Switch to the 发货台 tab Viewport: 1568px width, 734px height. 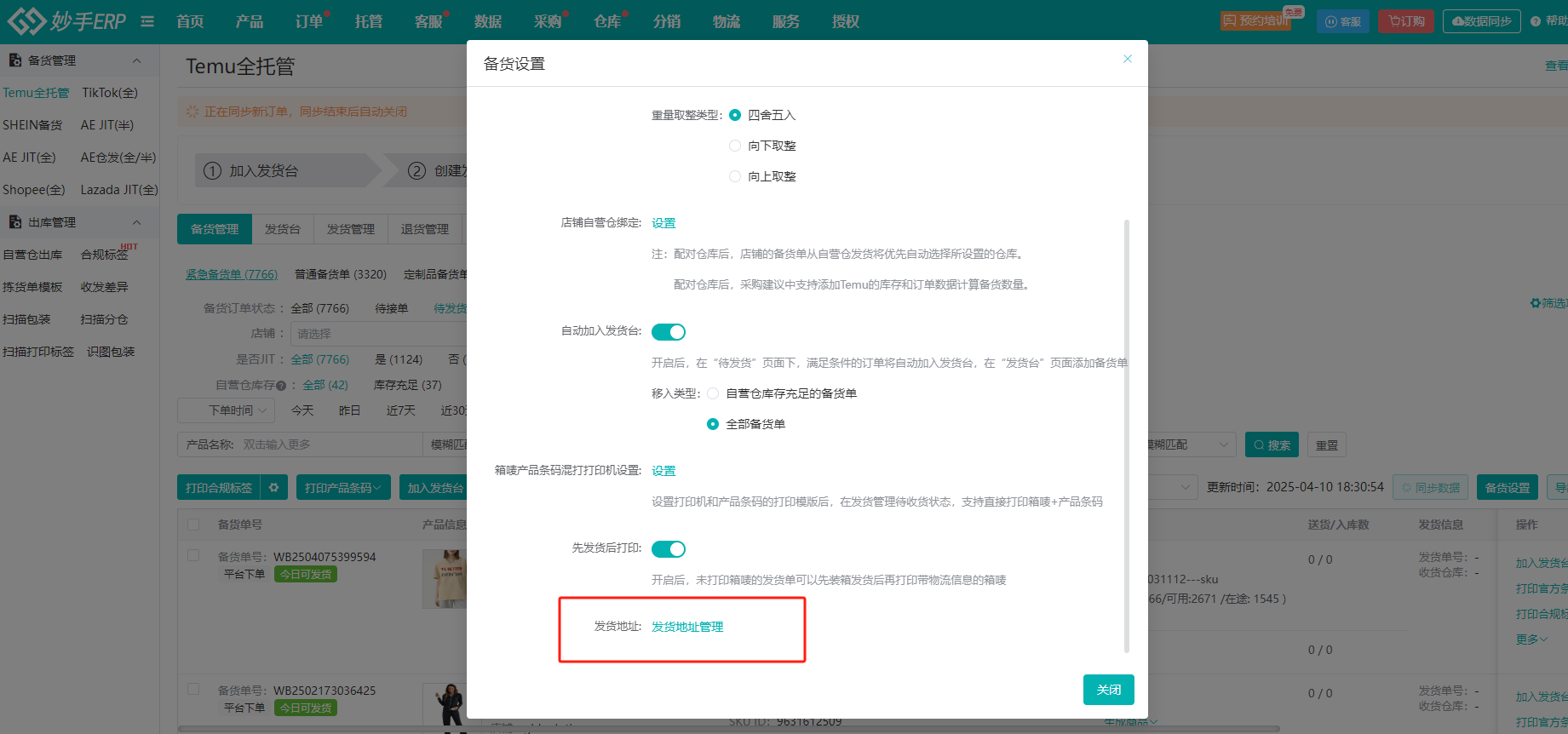click(x=283, y=229)
